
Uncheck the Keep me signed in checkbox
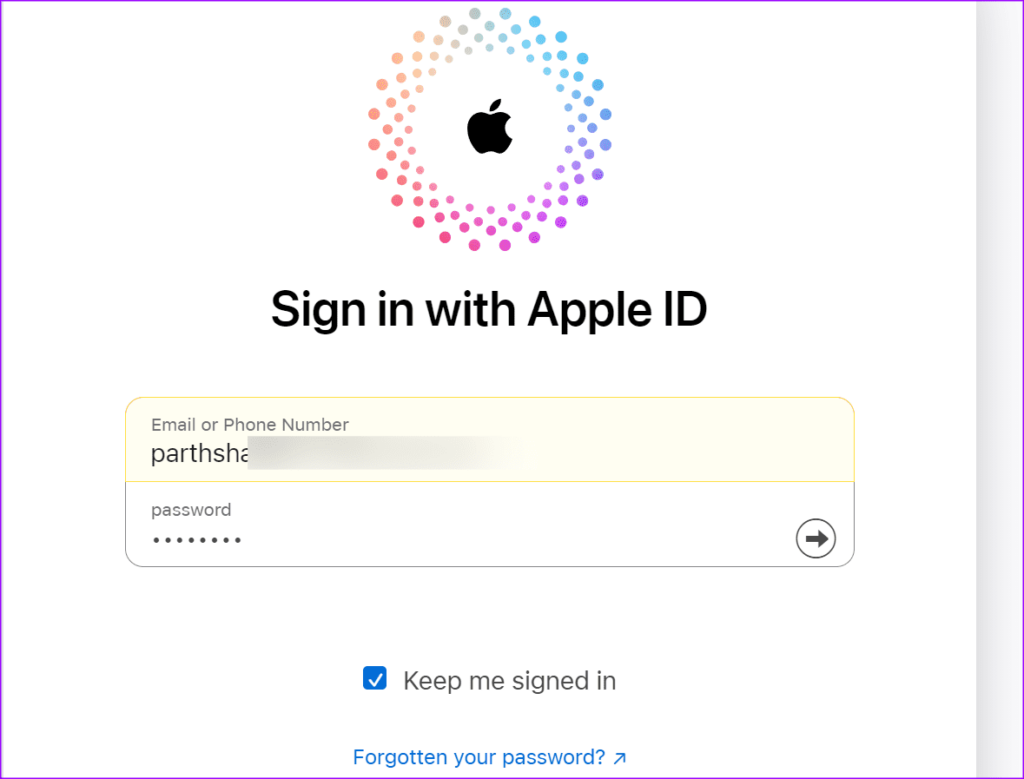click(375, 678)
